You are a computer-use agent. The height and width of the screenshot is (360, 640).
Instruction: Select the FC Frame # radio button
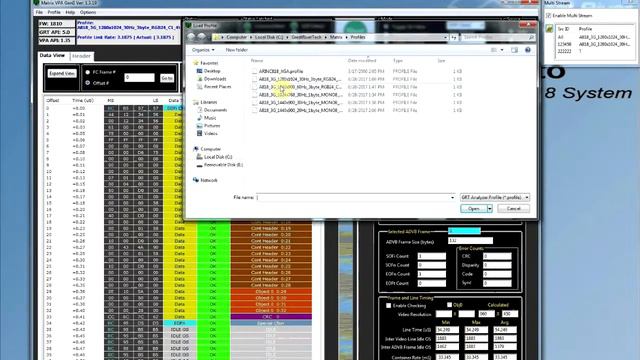[x=88, y=72]
